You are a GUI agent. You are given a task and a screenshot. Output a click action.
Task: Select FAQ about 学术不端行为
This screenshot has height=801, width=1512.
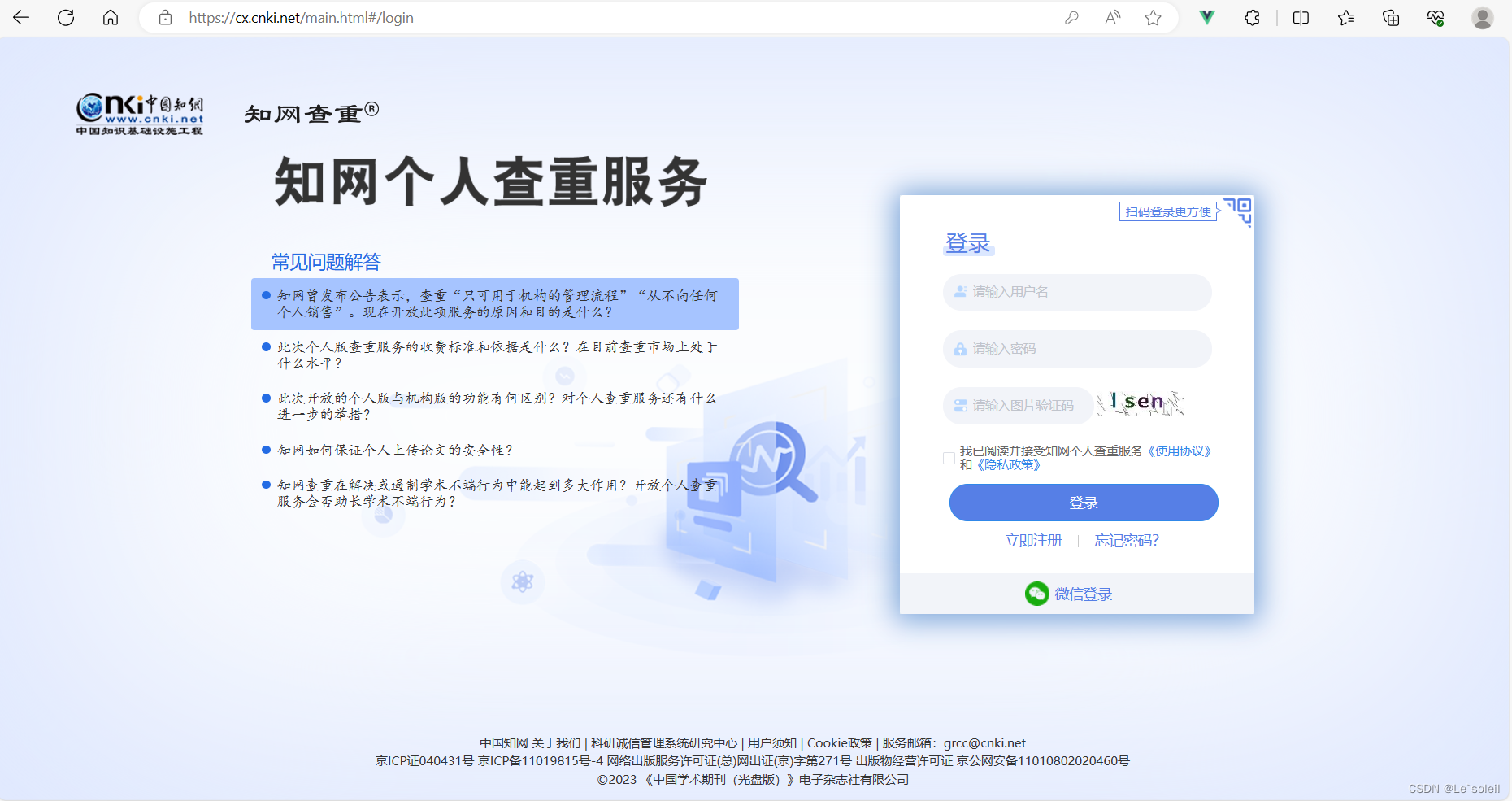tap(495, 493)
